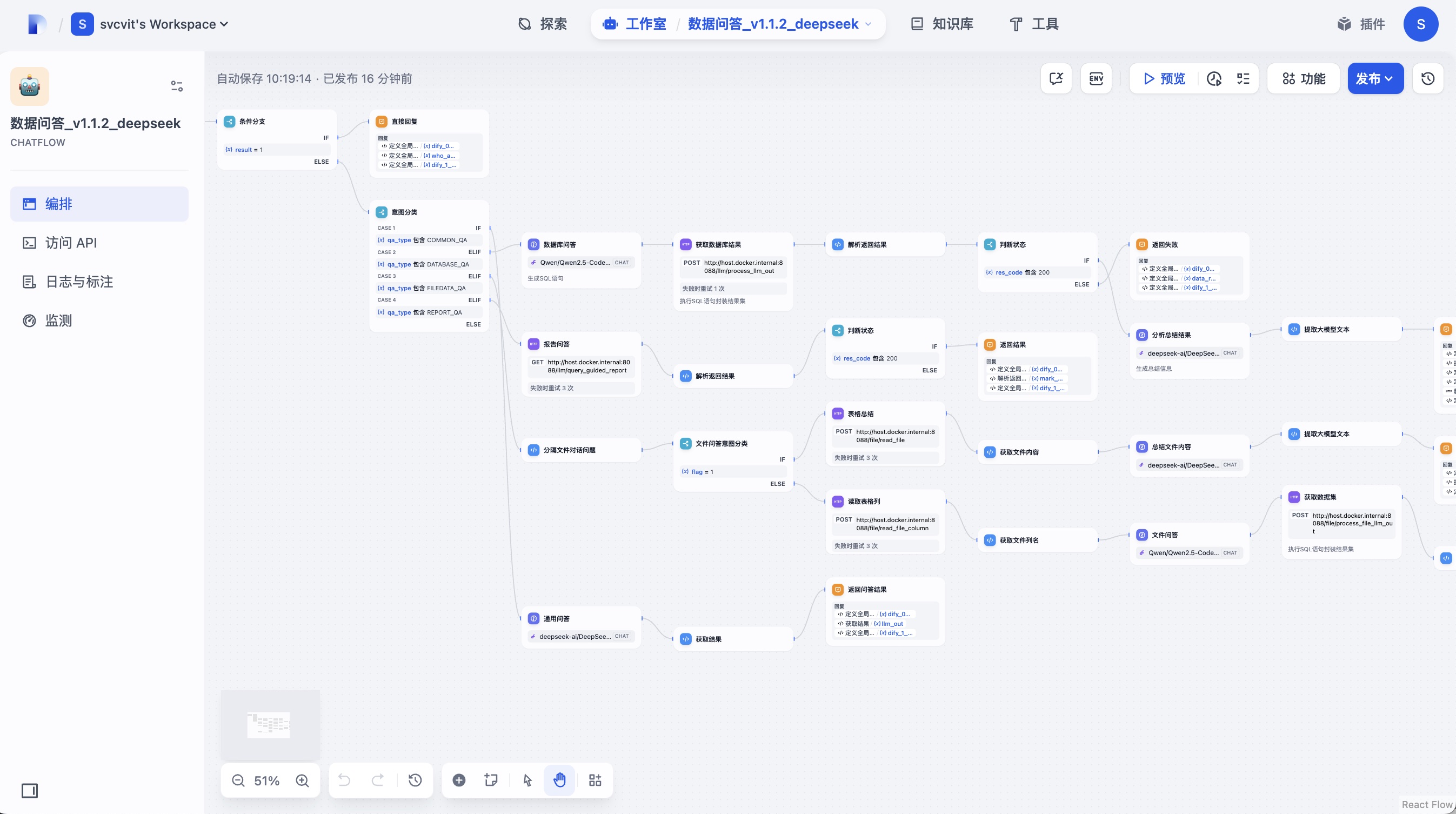Switch to the 知识库 tab
The height and width of the screenshot is (814, 1456).
click(x=941, y=24)
